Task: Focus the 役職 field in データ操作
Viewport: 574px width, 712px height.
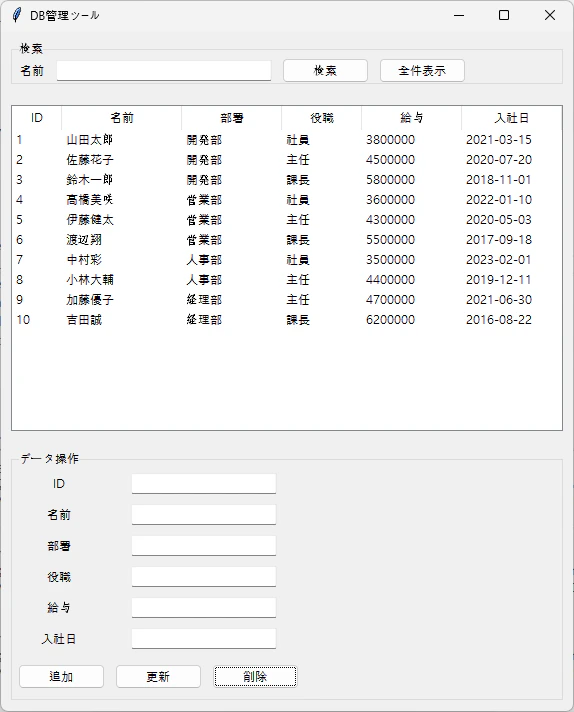Action: 204,577
